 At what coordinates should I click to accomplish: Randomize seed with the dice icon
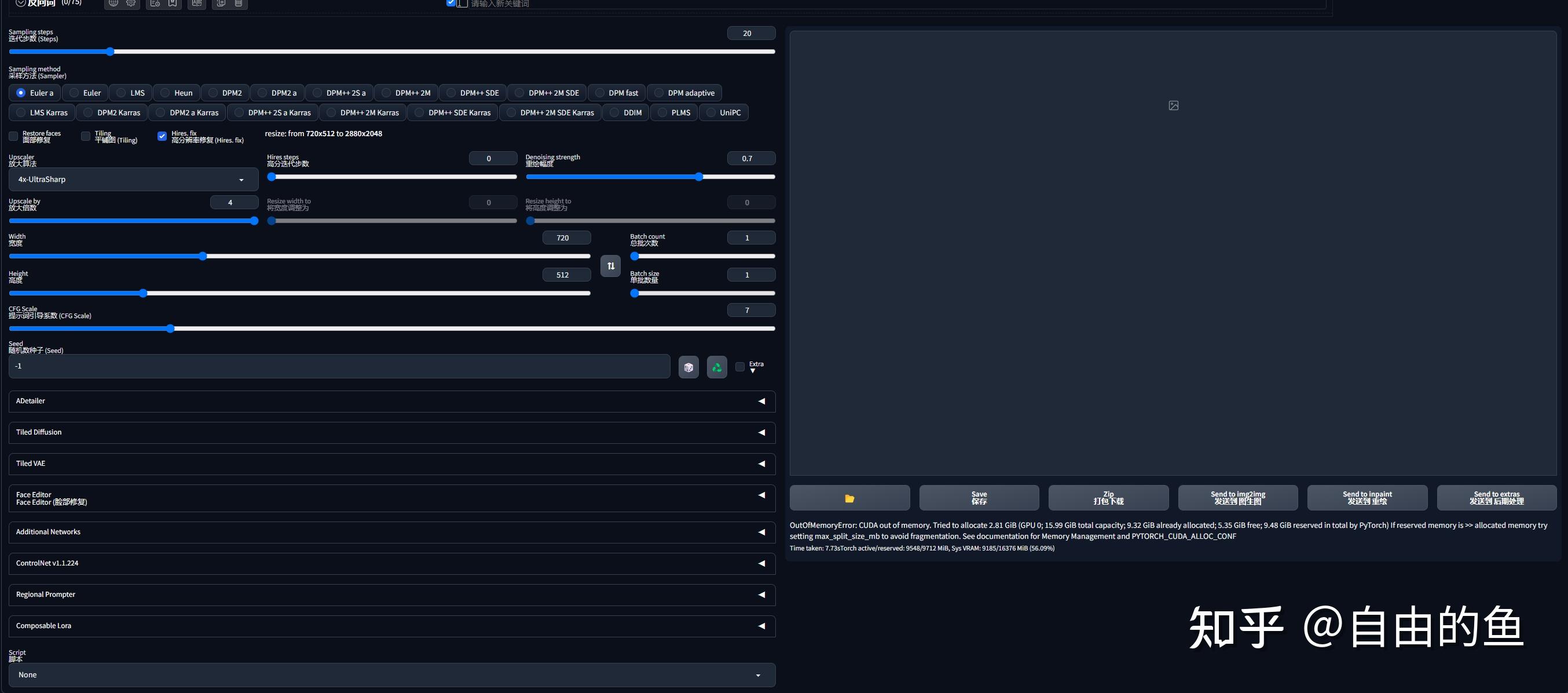(688, 367)
